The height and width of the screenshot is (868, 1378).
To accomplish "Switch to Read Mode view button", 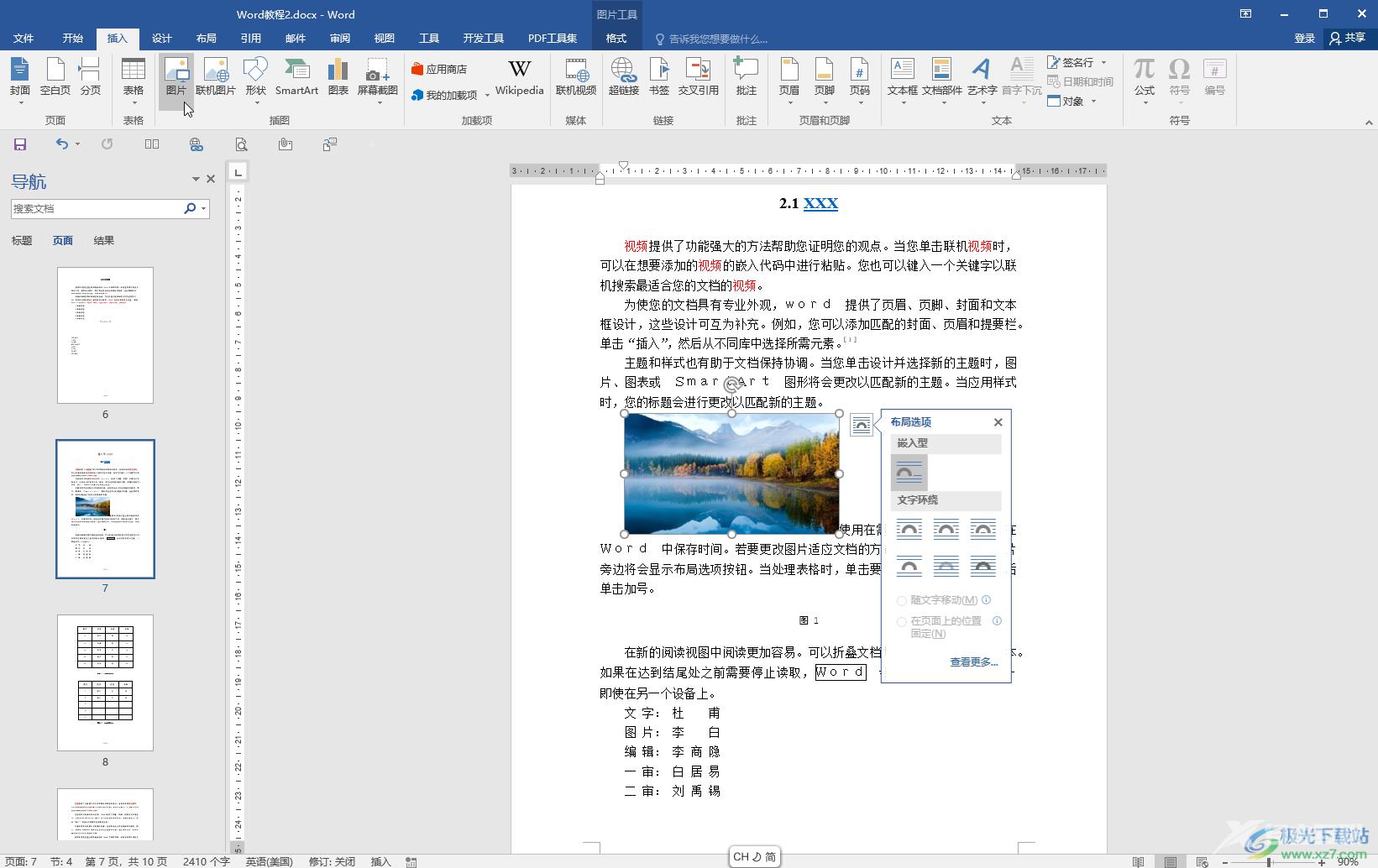I will [x=1138, y=861].
